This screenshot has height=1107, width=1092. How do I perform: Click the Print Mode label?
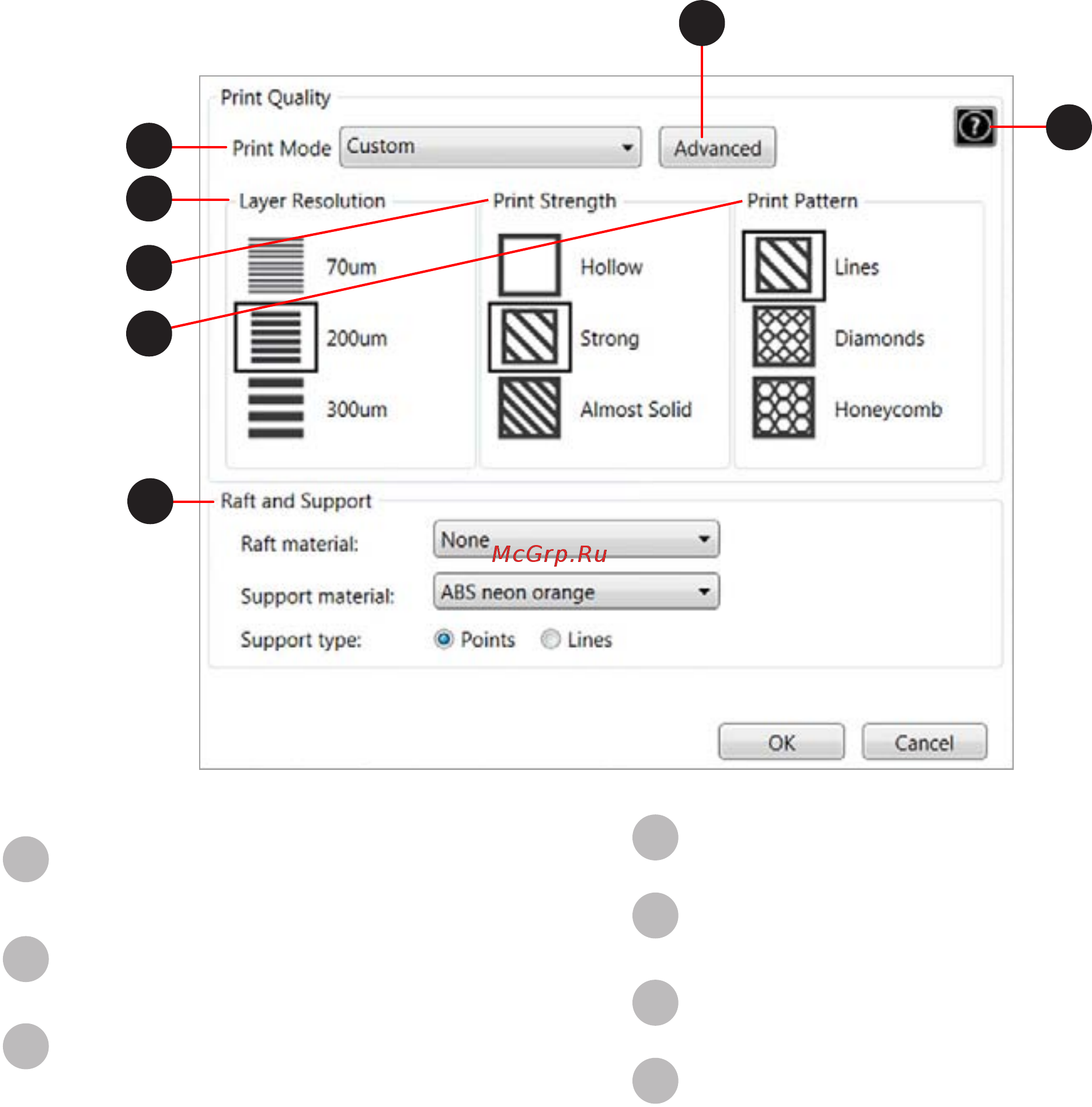(x=281, y=148)
